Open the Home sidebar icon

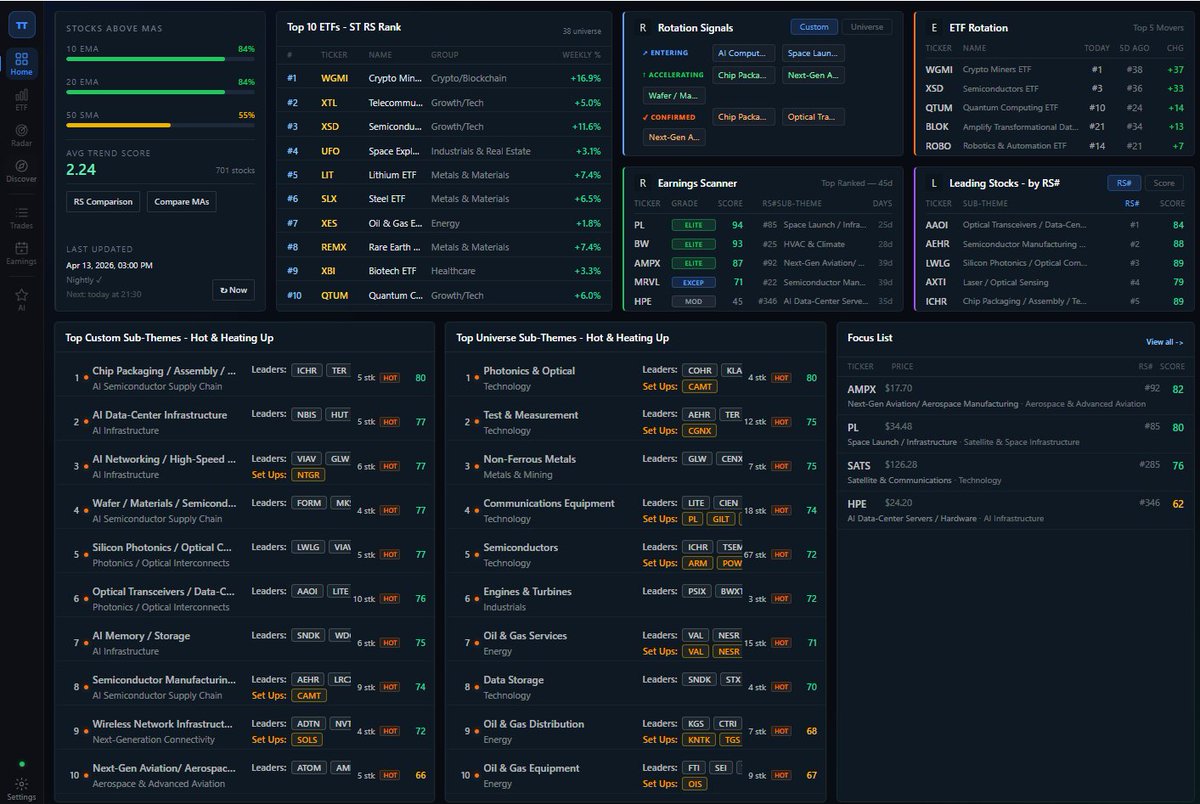(x=21, y=64)
